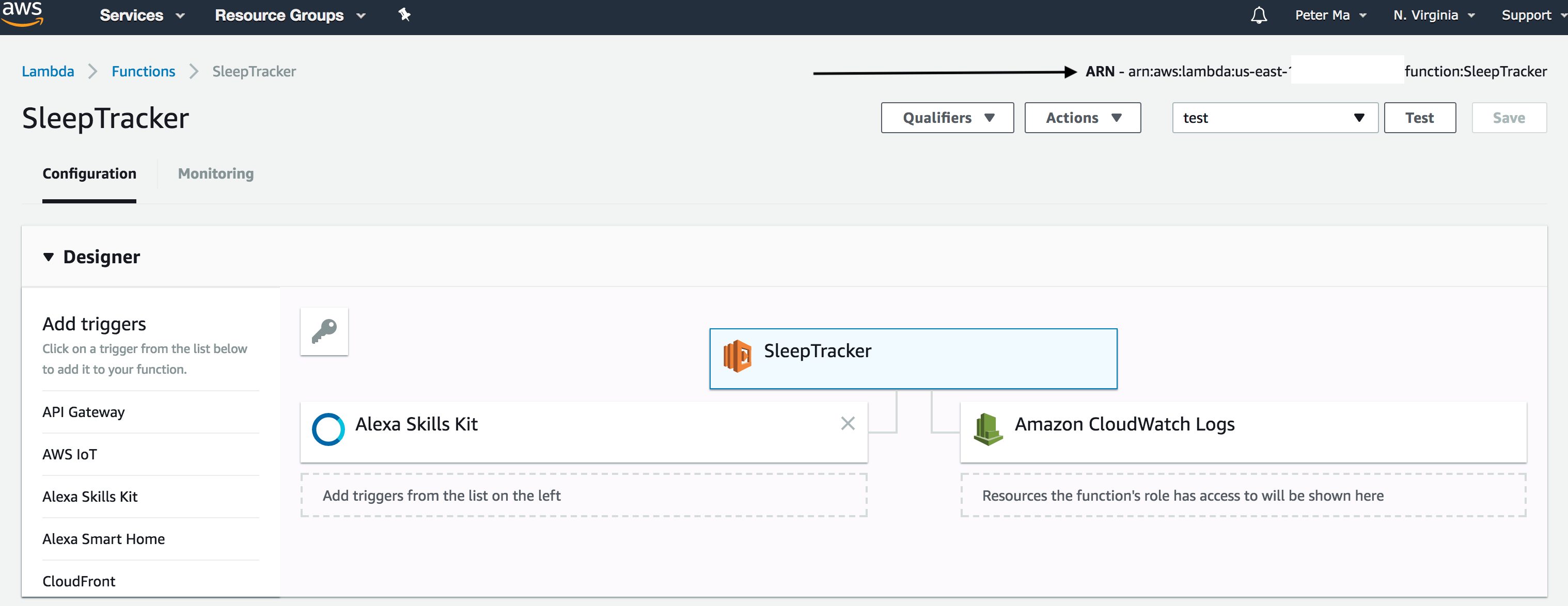Go to Lambda breadcrumb link

(48, 72)
